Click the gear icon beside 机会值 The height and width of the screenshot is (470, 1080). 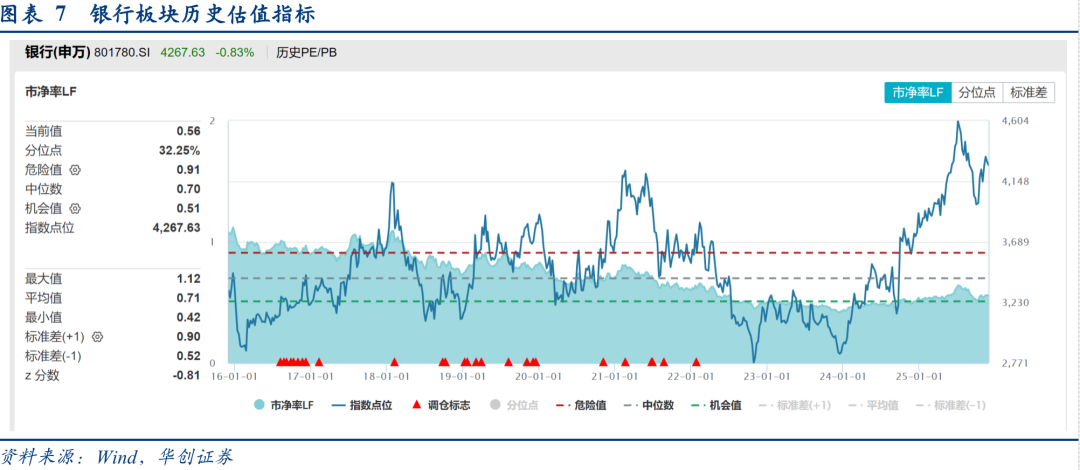(75, 209)
